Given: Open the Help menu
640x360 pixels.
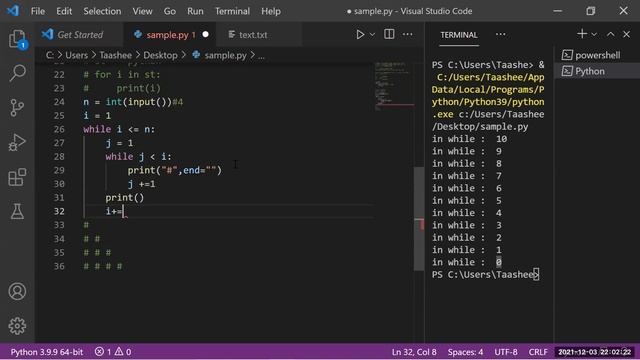Looking at the screenshot, I should [x=271, y=11].
